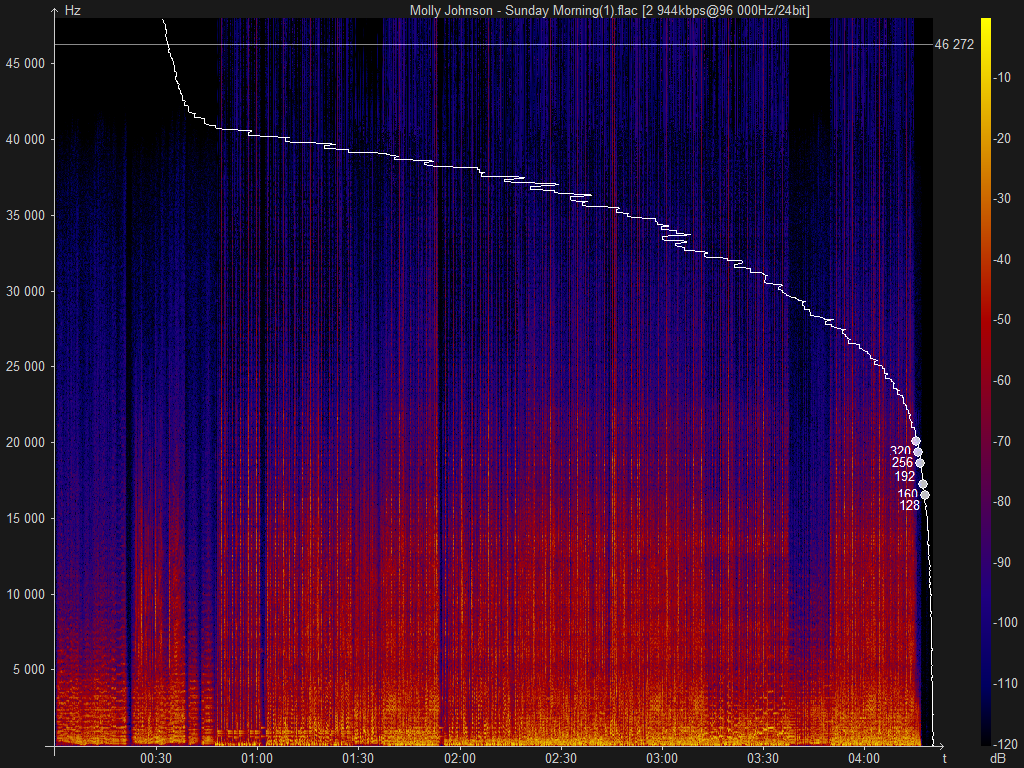Screen dimensions: 1024x768
Task: Click the '-60' dB scale label
Action: (1002, 380)
